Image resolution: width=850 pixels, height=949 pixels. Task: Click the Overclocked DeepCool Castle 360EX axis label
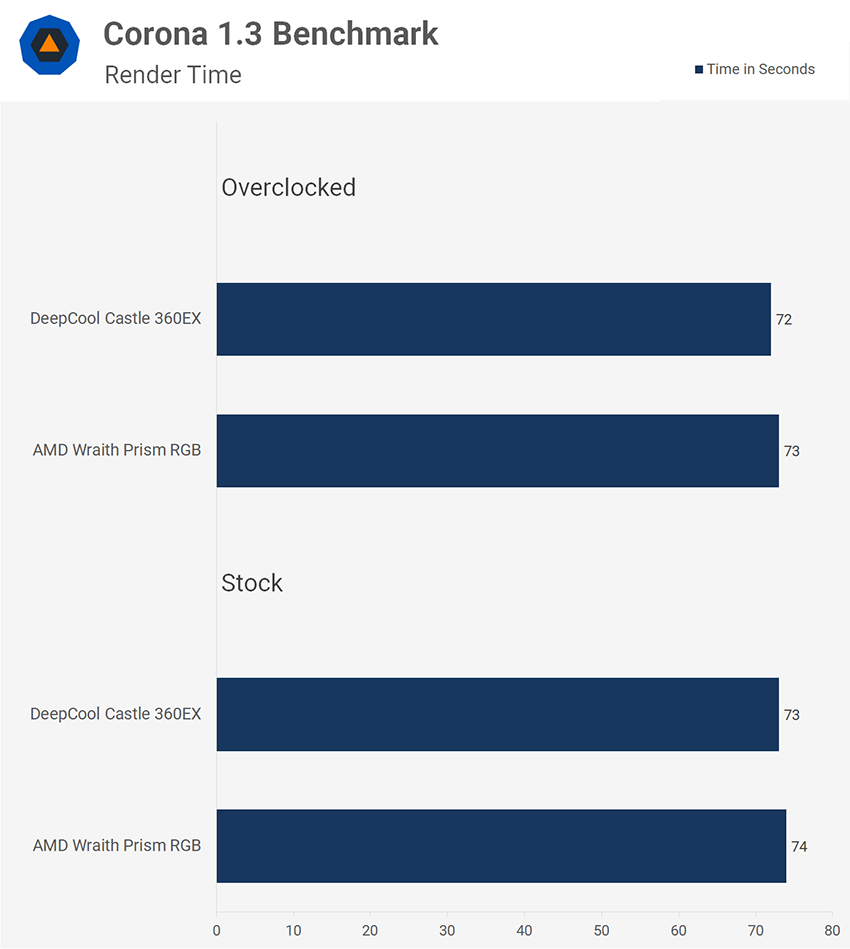pos(115,319)
